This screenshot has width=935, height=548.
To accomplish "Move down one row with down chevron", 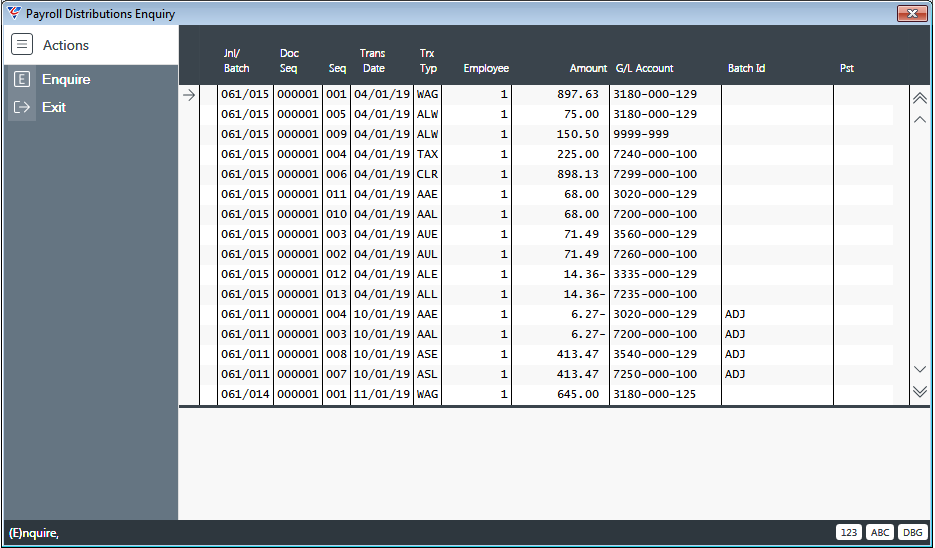I will coord(919,369).
